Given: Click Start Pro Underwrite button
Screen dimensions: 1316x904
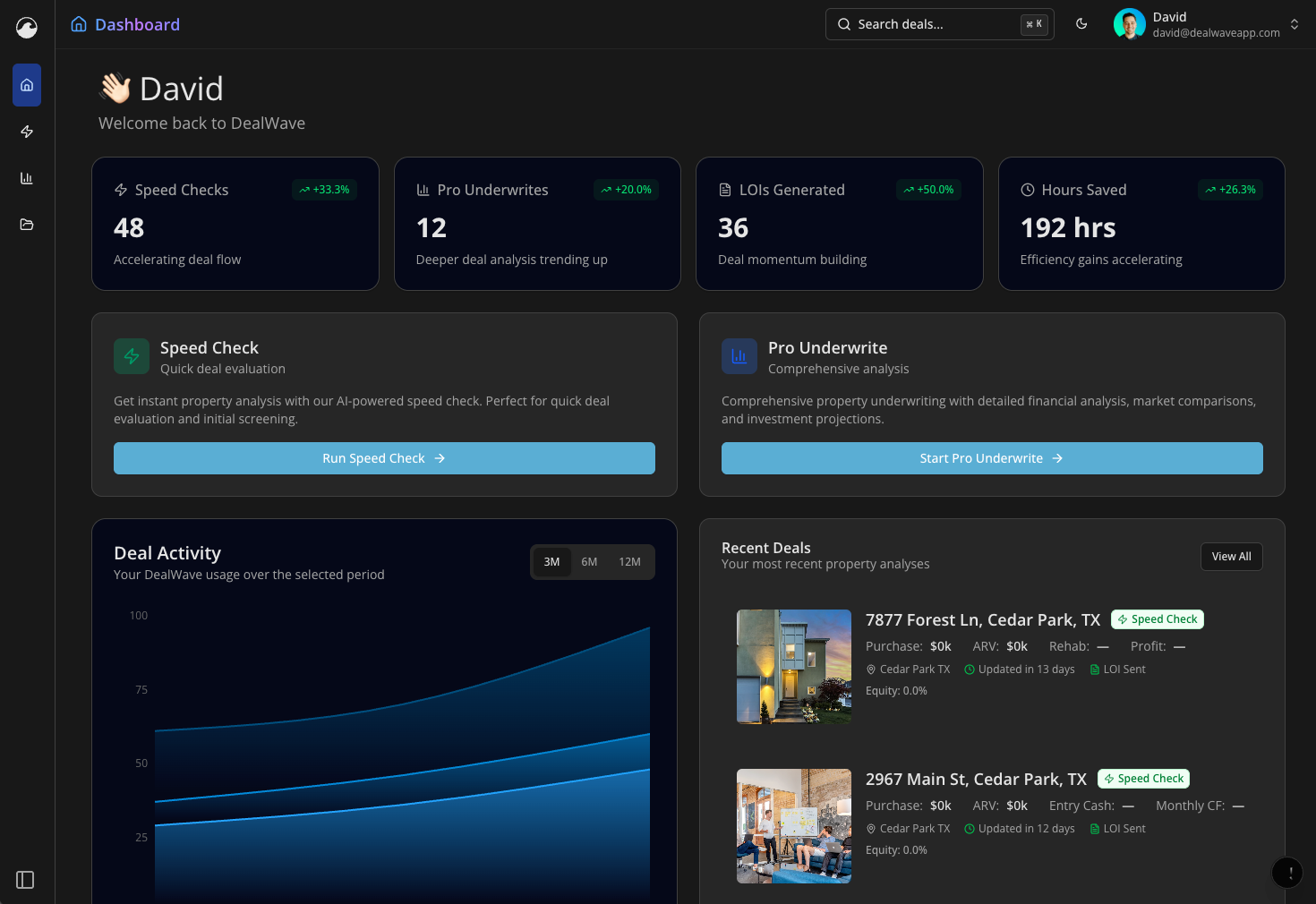Looking at the screenshot, I should [992, 458].
